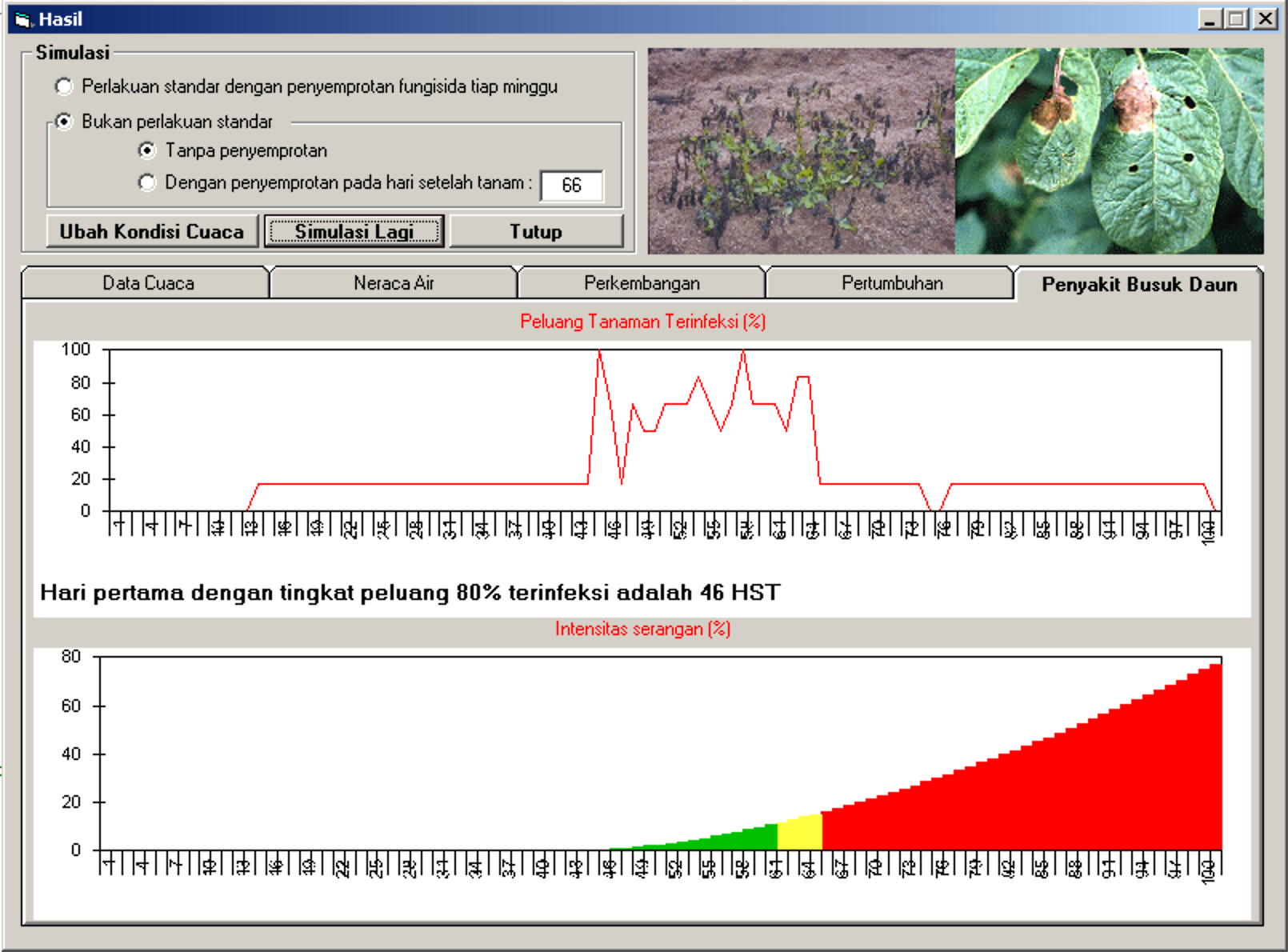Open the Neraca Air tab
Screen dimensions: 1288x952
coord(394,283)
